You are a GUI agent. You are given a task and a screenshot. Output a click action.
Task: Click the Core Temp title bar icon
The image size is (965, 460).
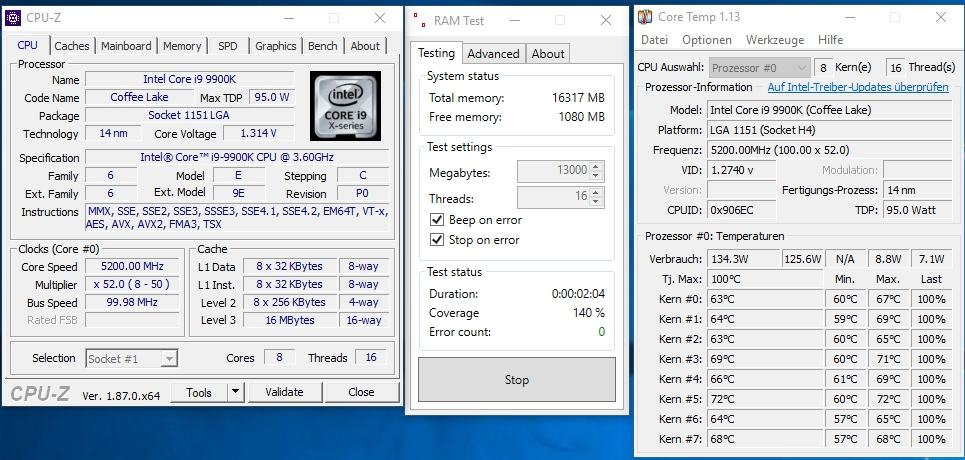pos(645,17)
